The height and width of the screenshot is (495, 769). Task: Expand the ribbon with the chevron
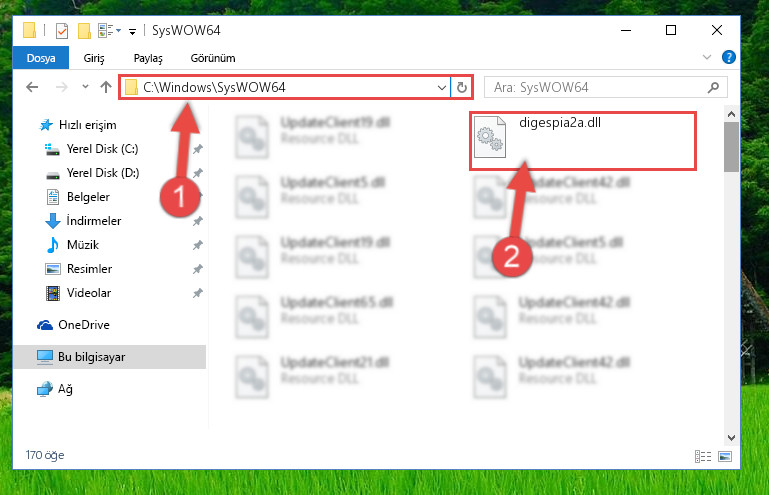707,57
